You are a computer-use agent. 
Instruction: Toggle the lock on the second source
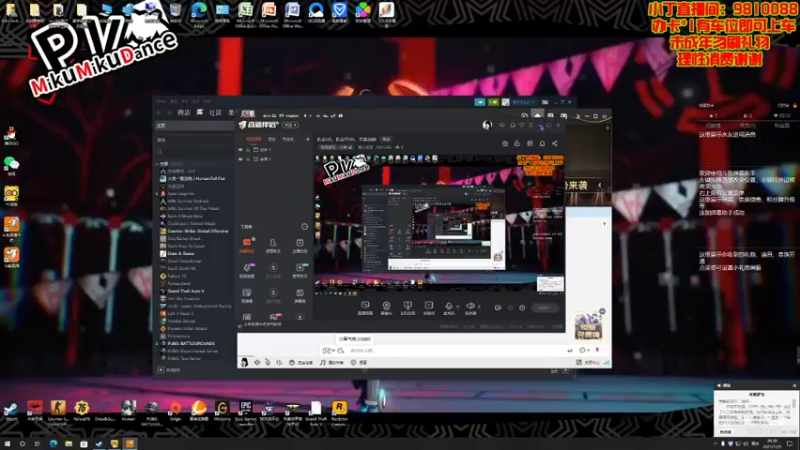(248, 159)
